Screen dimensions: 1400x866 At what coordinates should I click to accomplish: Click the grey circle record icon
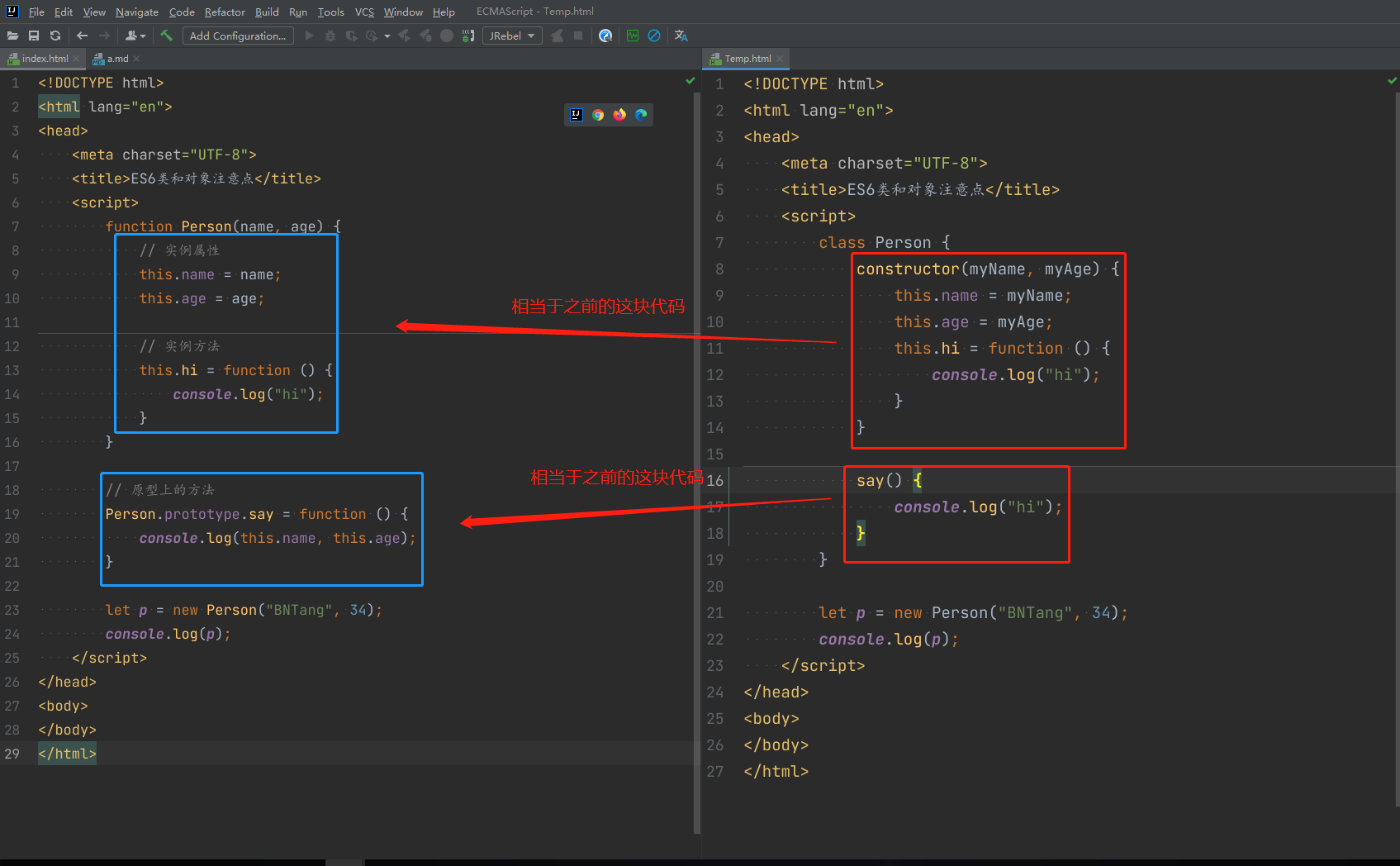[447, 36]
